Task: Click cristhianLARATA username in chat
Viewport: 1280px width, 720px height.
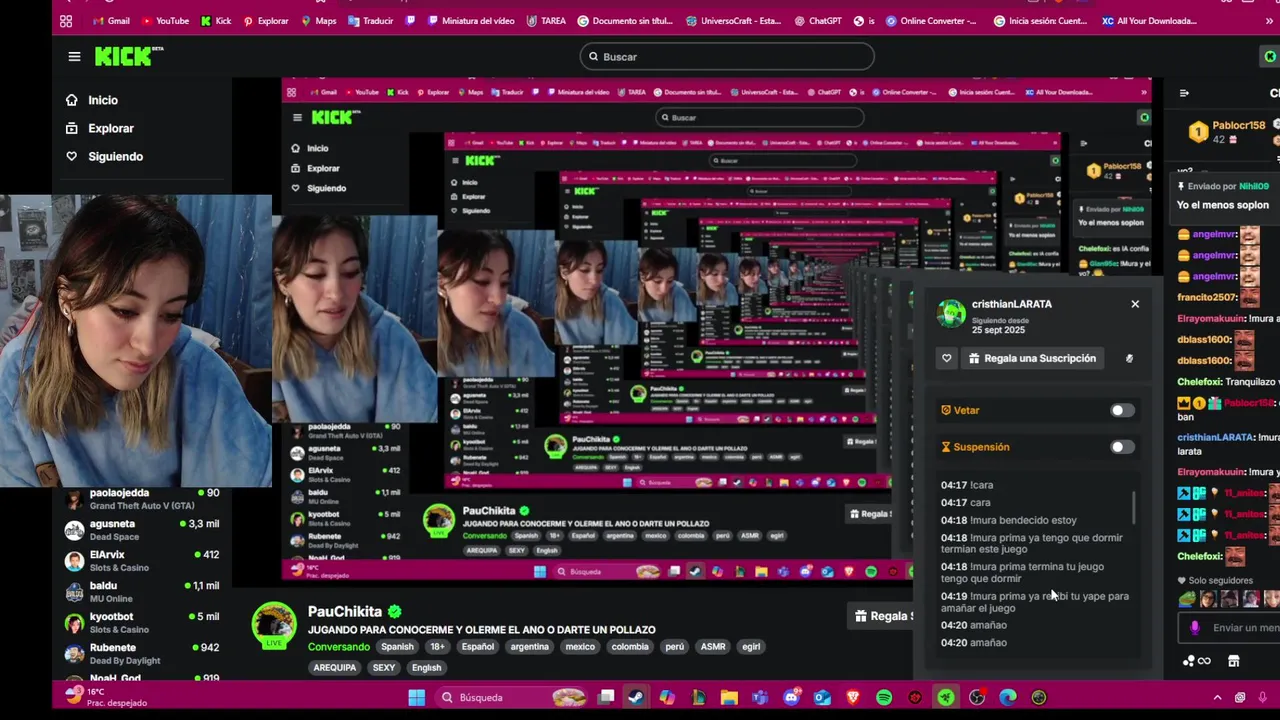Action: coord(1215,438)
